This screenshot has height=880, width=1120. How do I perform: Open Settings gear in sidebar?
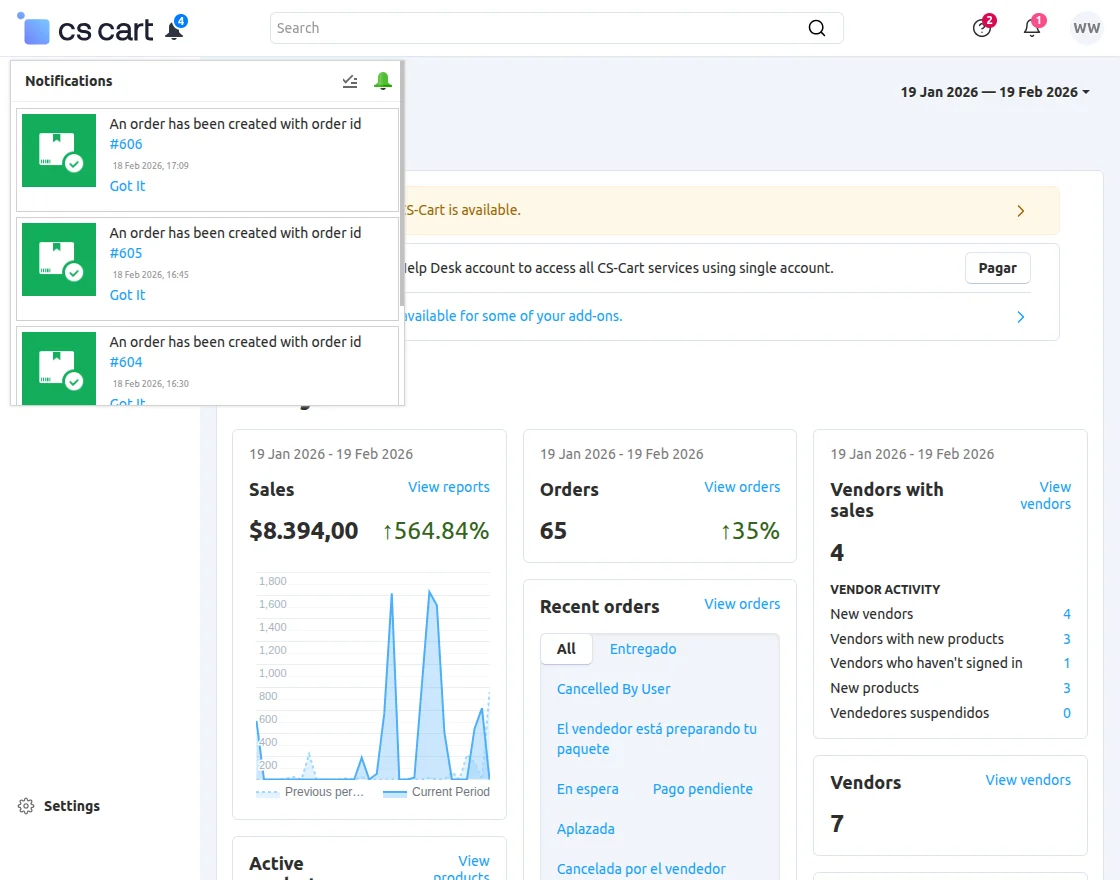click(27, 806)
